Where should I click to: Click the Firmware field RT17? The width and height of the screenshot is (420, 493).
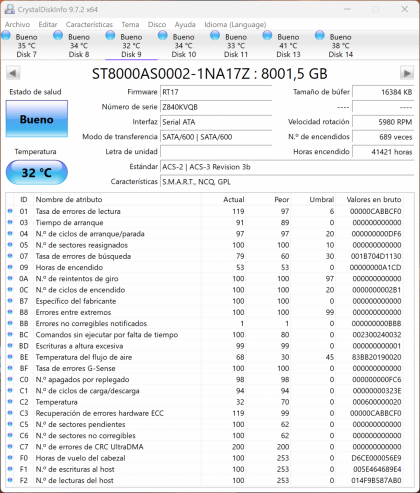tap(216, 92)
